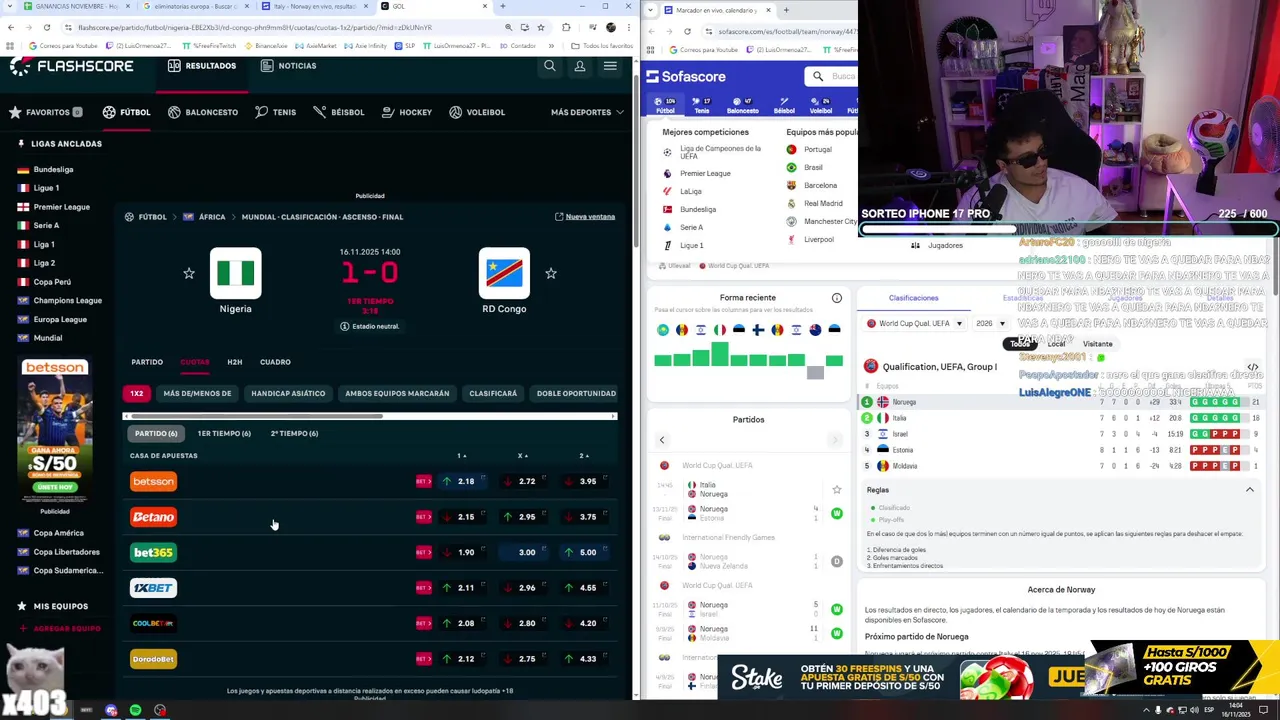Click the 1XBET bookmaker logo
1280x720 pixels.
tap(153, 588)
